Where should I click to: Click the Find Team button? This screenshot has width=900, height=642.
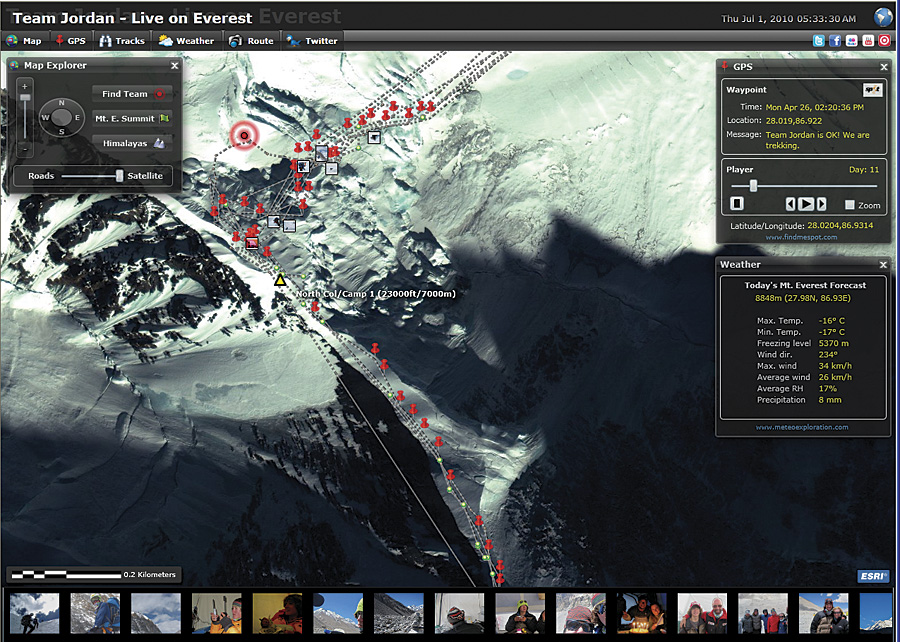(x=131, y=94)
